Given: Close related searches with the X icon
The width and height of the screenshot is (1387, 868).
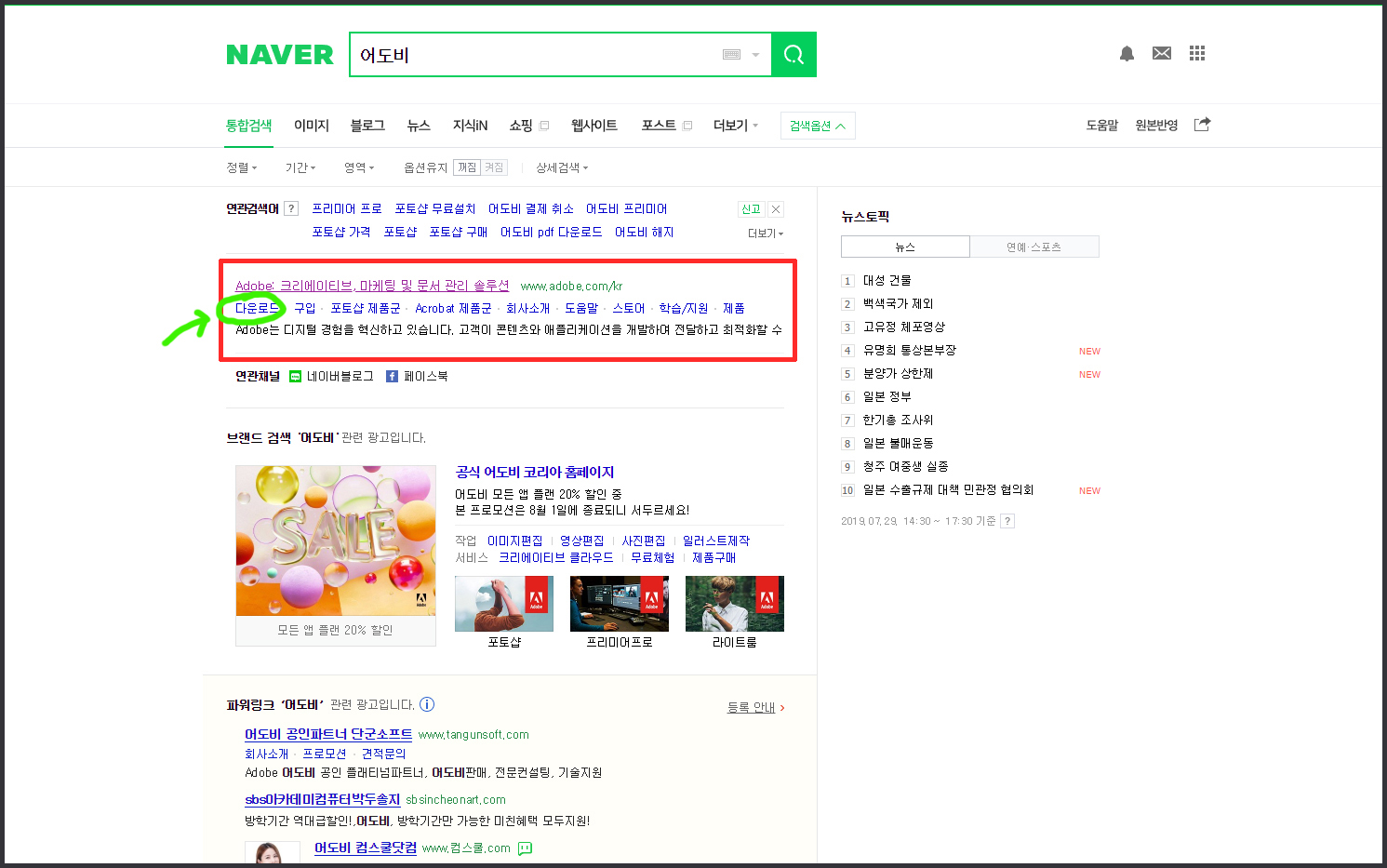Looking at the screenshot, I should (x=776, y=209).
